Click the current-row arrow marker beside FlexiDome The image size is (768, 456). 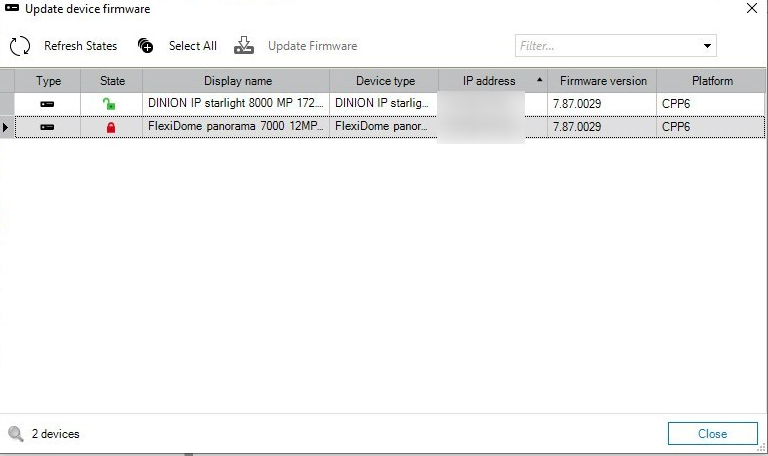(6, 127)
